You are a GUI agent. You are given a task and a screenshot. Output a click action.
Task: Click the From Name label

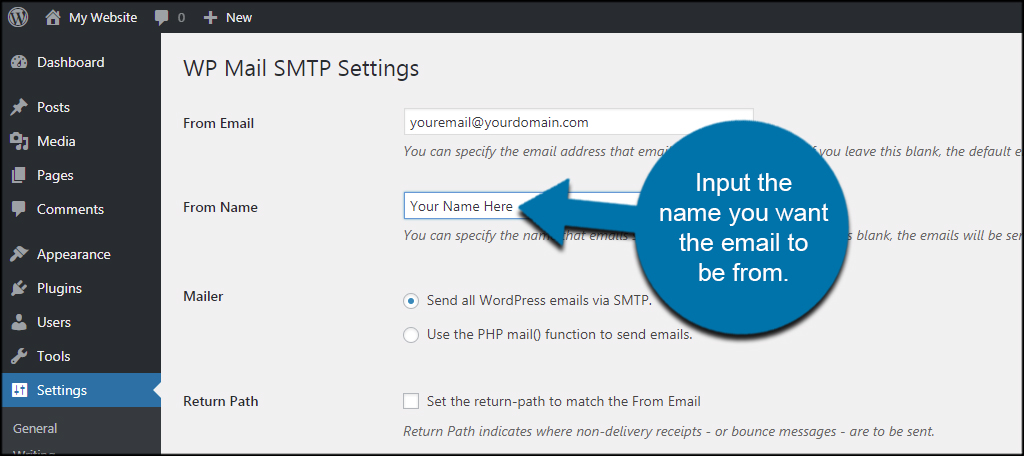pyautogui.click(x=221, y=208)
